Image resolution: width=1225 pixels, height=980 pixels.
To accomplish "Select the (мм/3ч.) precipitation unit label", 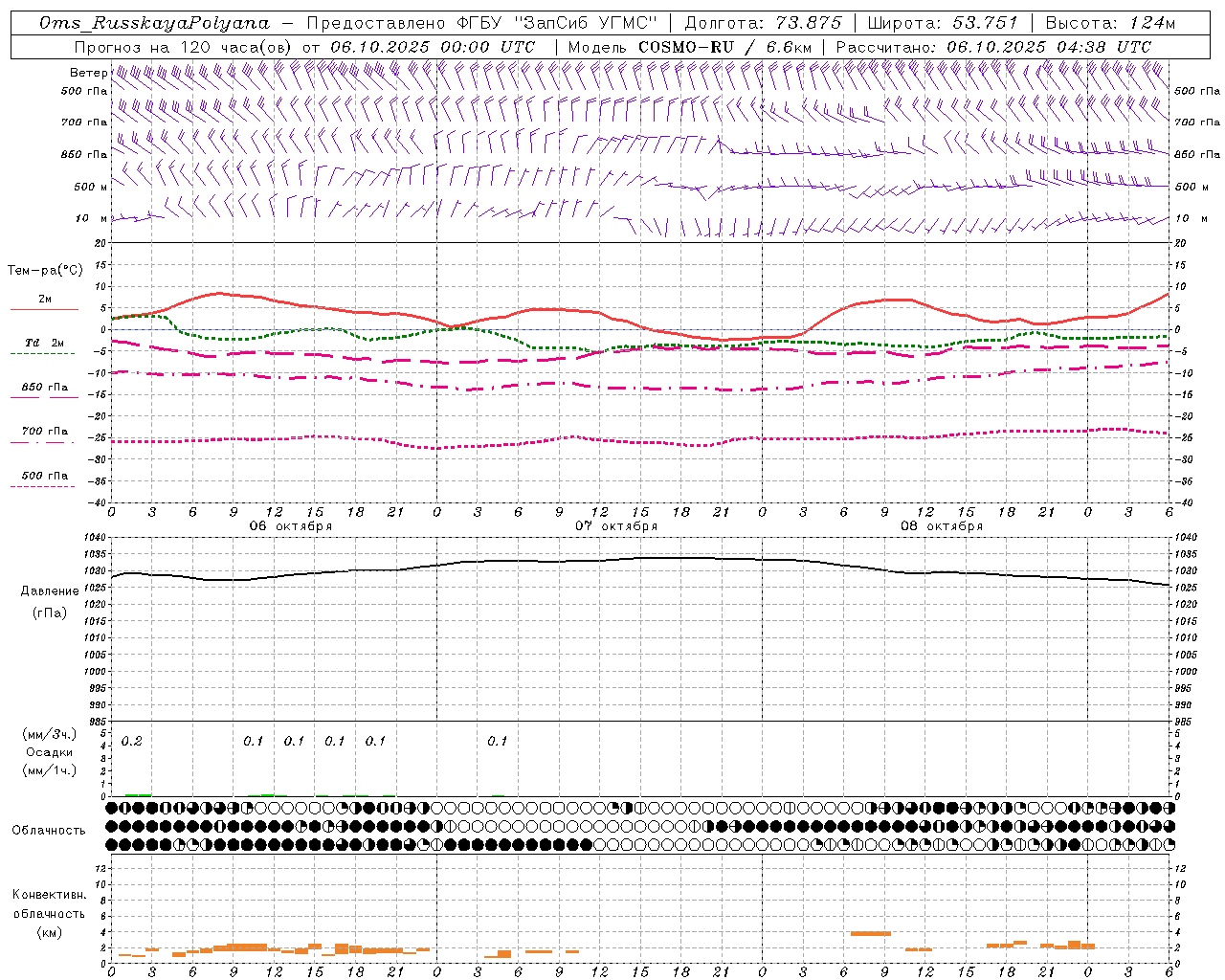I will point(50,735).
